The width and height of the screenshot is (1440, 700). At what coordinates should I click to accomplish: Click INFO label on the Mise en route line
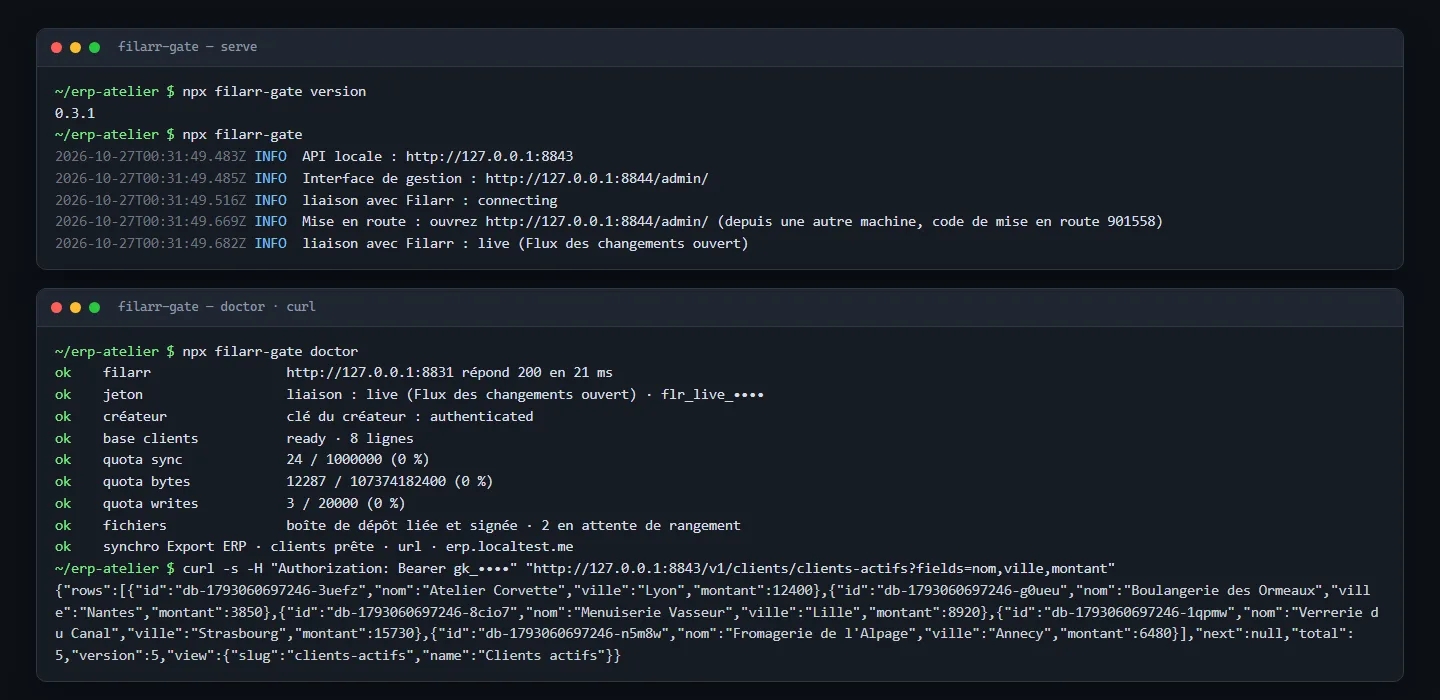(270, 221)
